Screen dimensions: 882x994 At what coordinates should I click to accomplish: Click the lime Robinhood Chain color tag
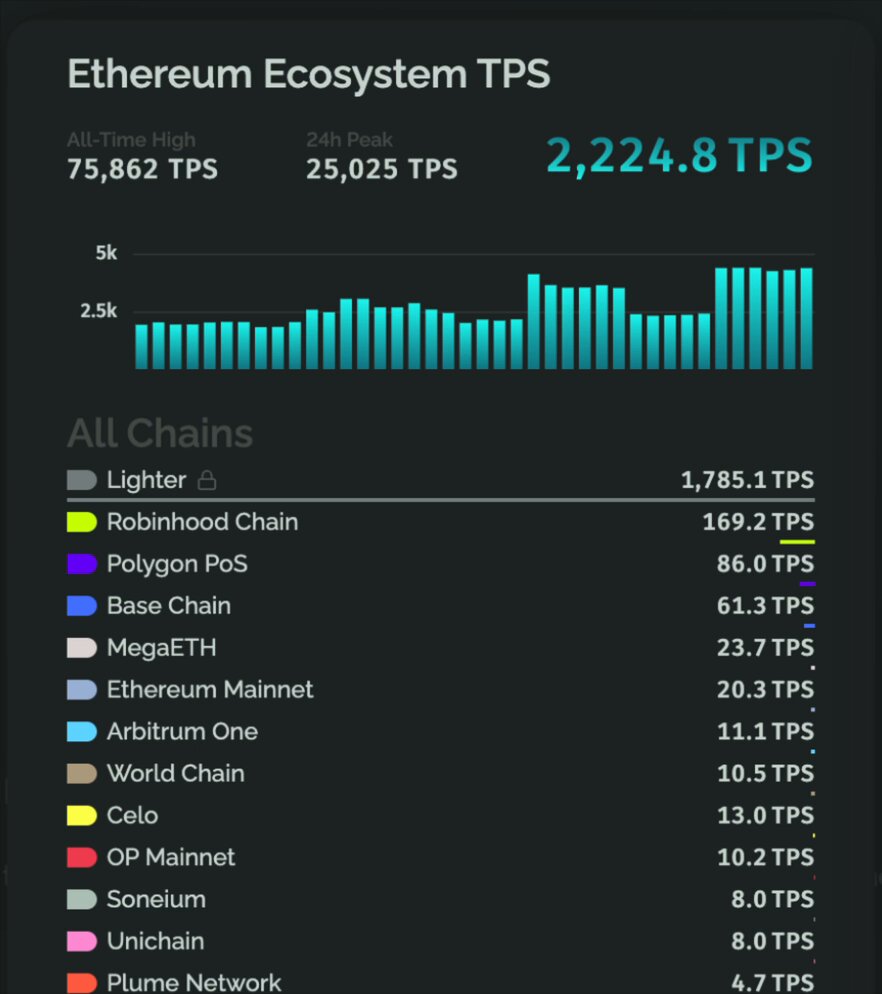click(82, 522)
